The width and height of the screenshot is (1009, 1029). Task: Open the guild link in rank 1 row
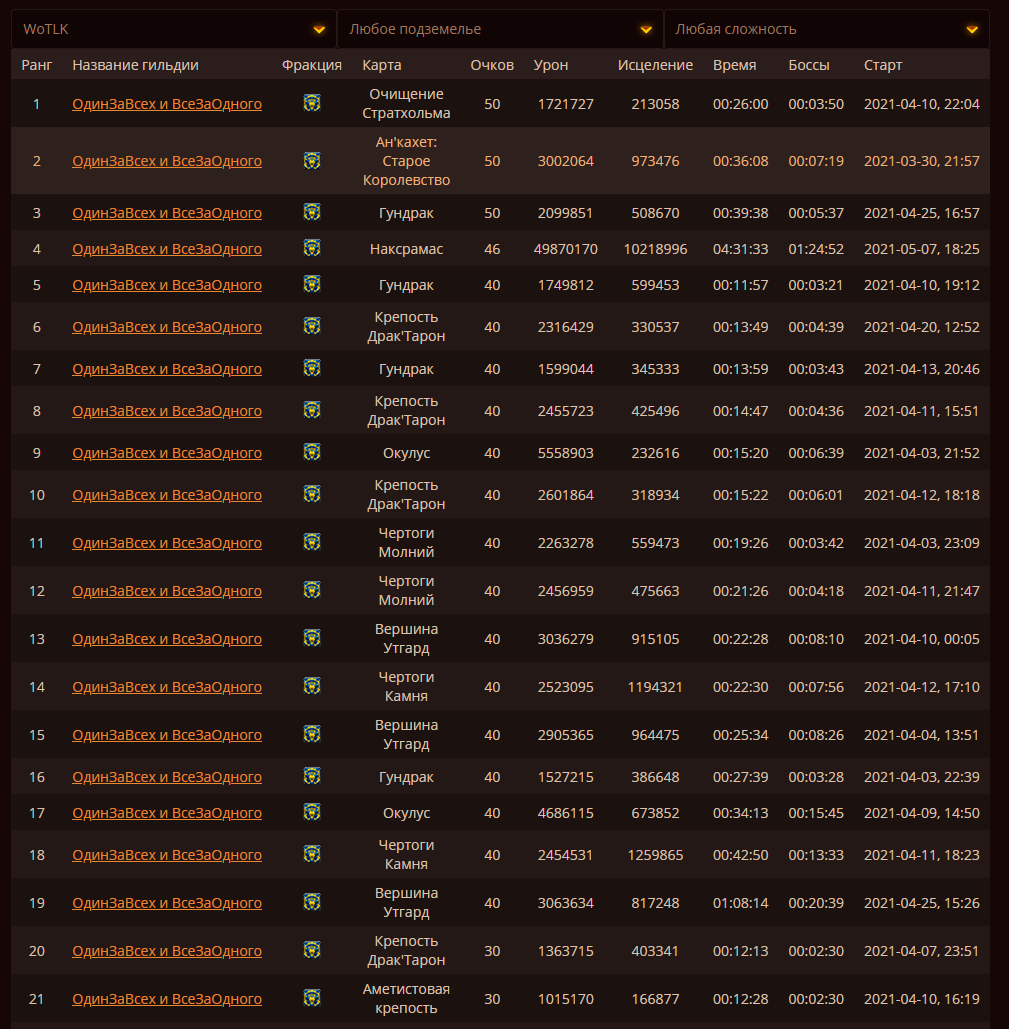pyautogui.click(x=167, y=104)
